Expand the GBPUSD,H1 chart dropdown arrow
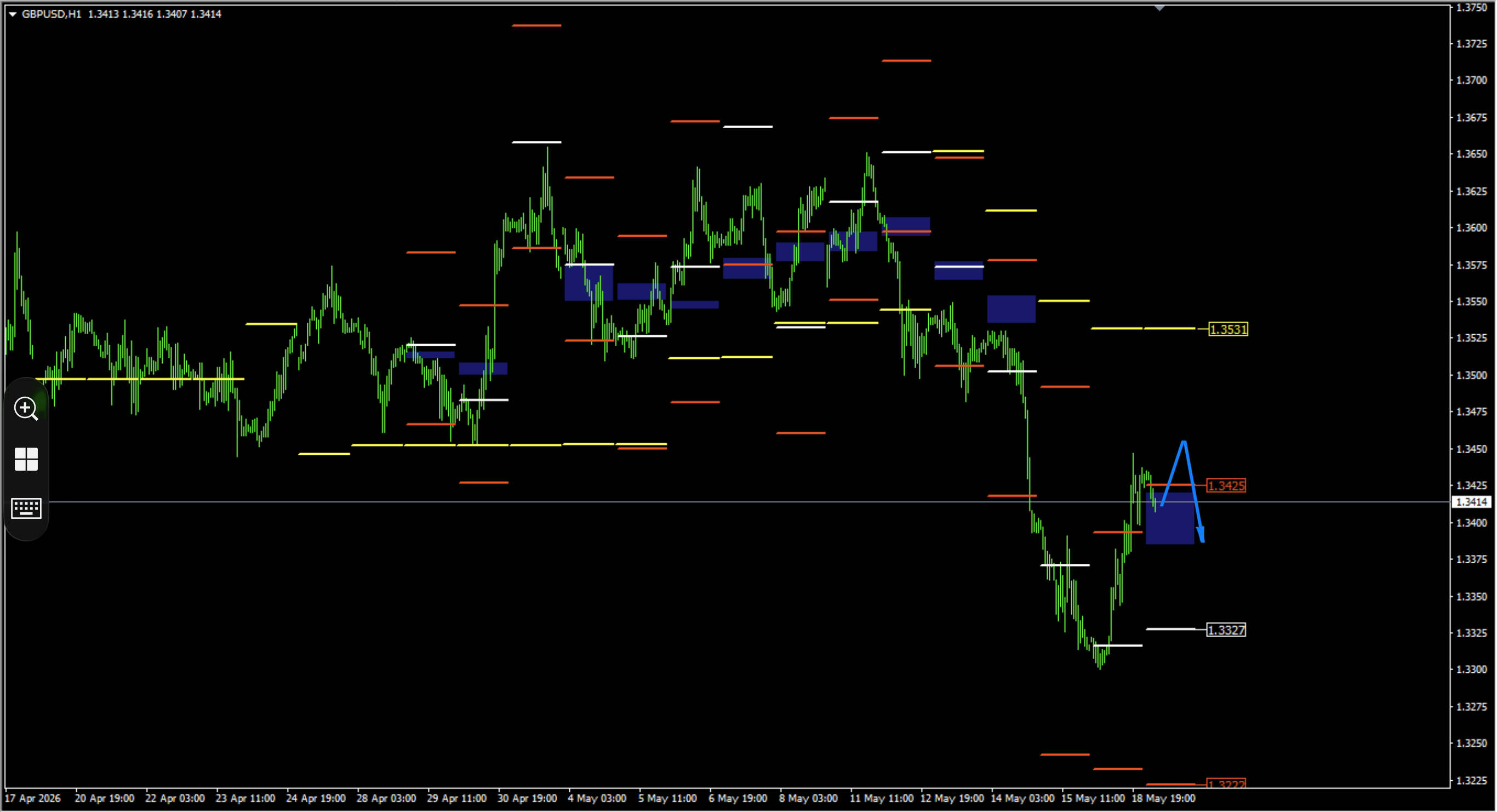The image size is (1497, 812). click(12, 14)
